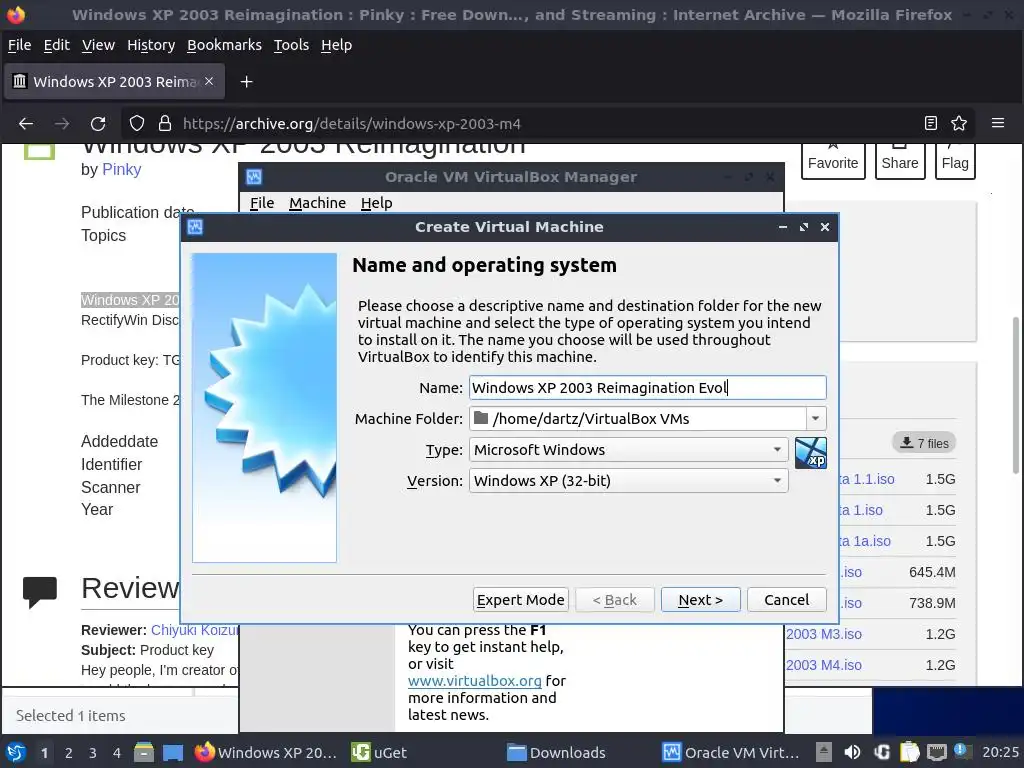Screen dimensions: 1024x768
Task: Open Firefox View menu
Action: click(x=98, y=45)
